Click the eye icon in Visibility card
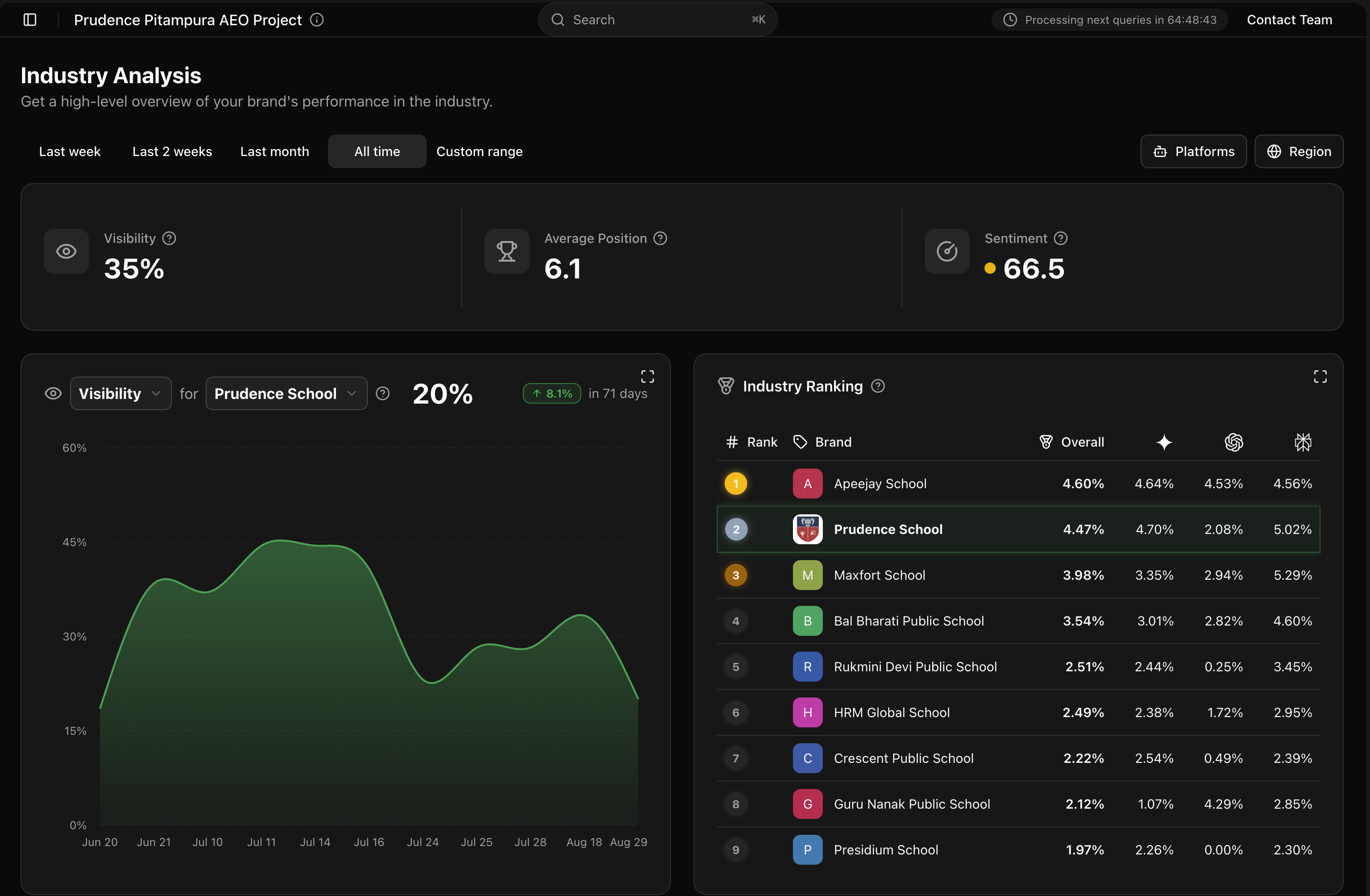This screenshot has width=1370, height=896. (66, 251)
